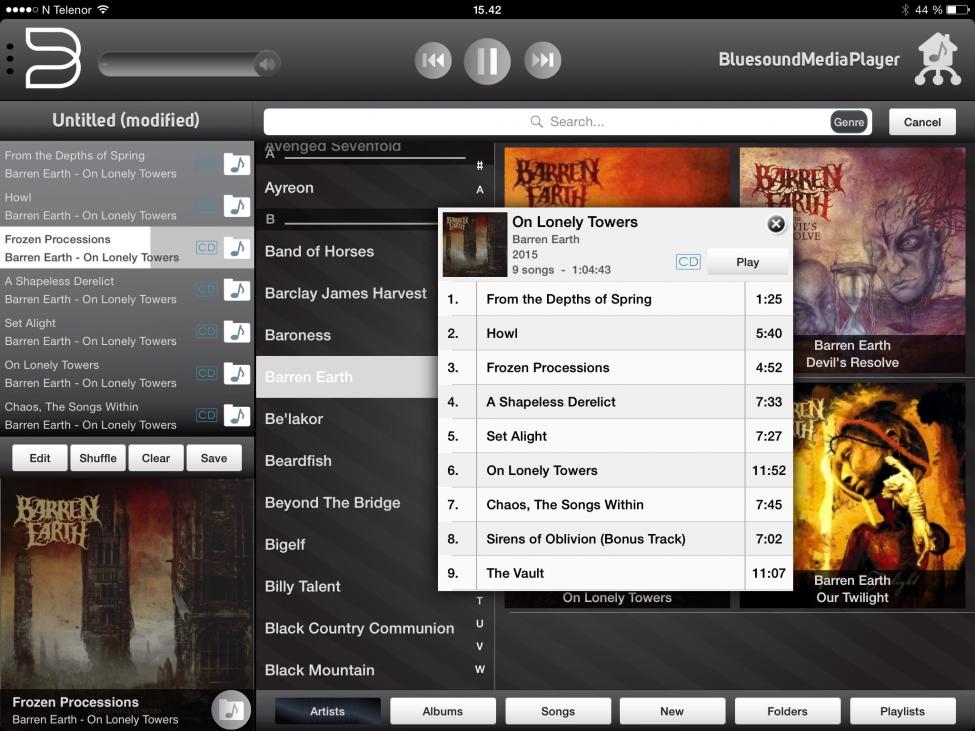
Task: Play the On Lonely Towers album
Action: [747, 262]
